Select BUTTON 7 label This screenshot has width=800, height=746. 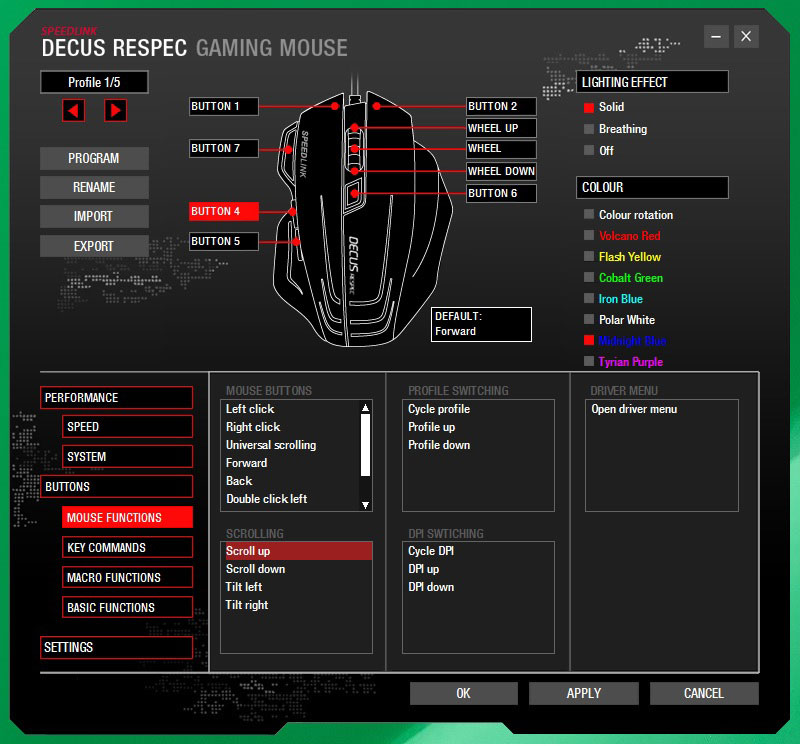223,148
